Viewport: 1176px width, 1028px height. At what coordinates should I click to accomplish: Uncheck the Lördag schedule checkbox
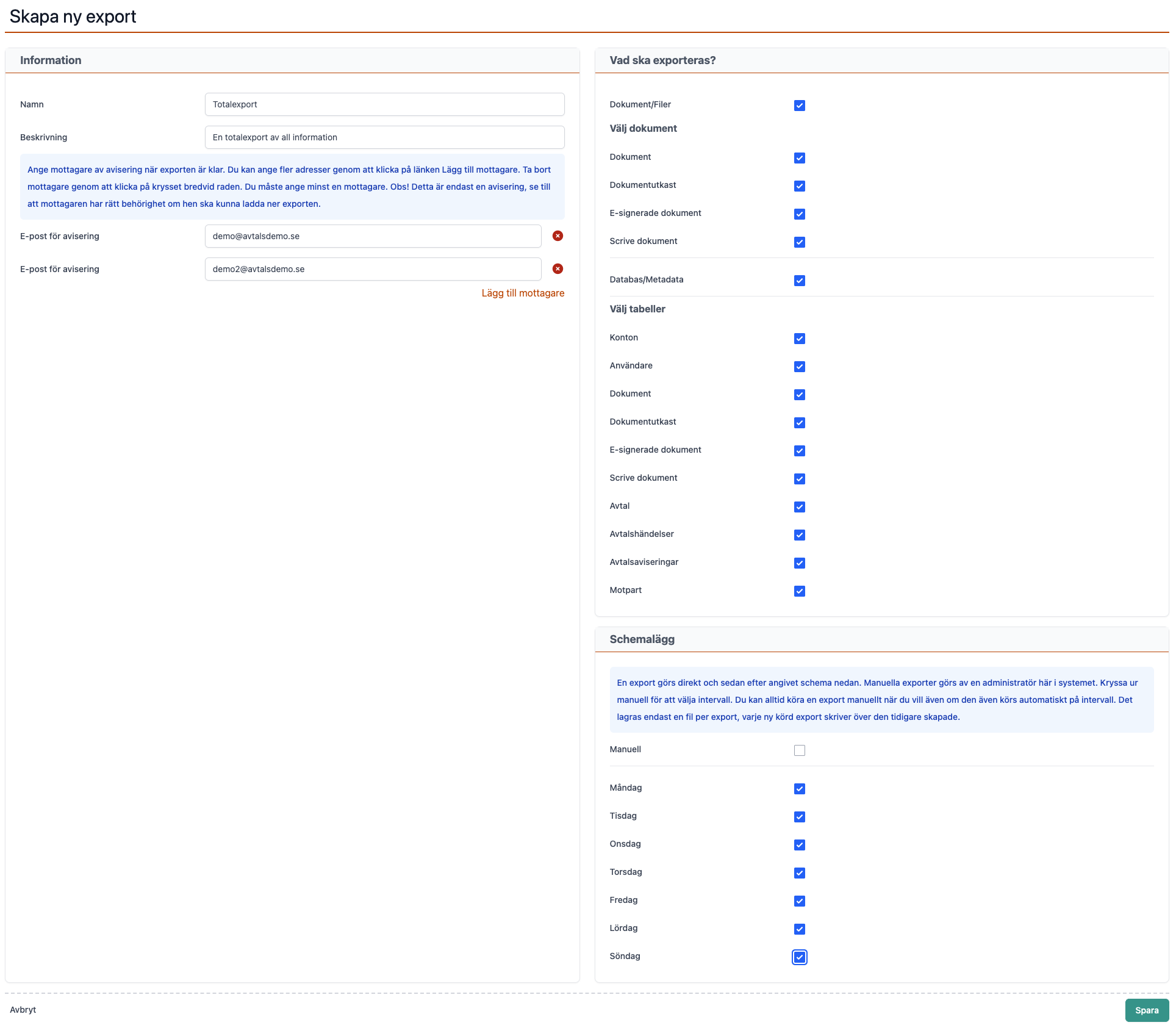[x=799, y=929]
